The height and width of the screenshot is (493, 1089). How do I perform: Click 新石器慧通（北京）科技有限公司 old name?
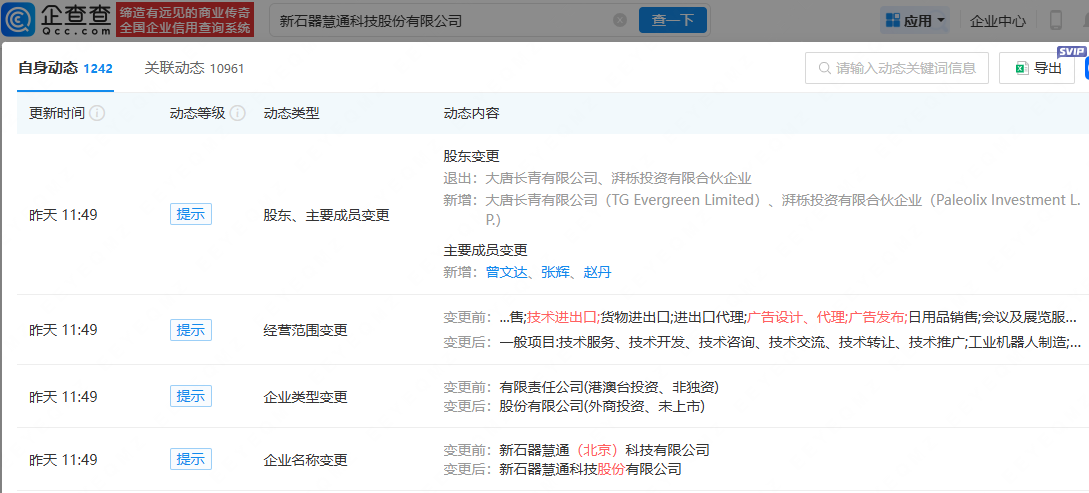pyautogui.click(x=604, y=450)
